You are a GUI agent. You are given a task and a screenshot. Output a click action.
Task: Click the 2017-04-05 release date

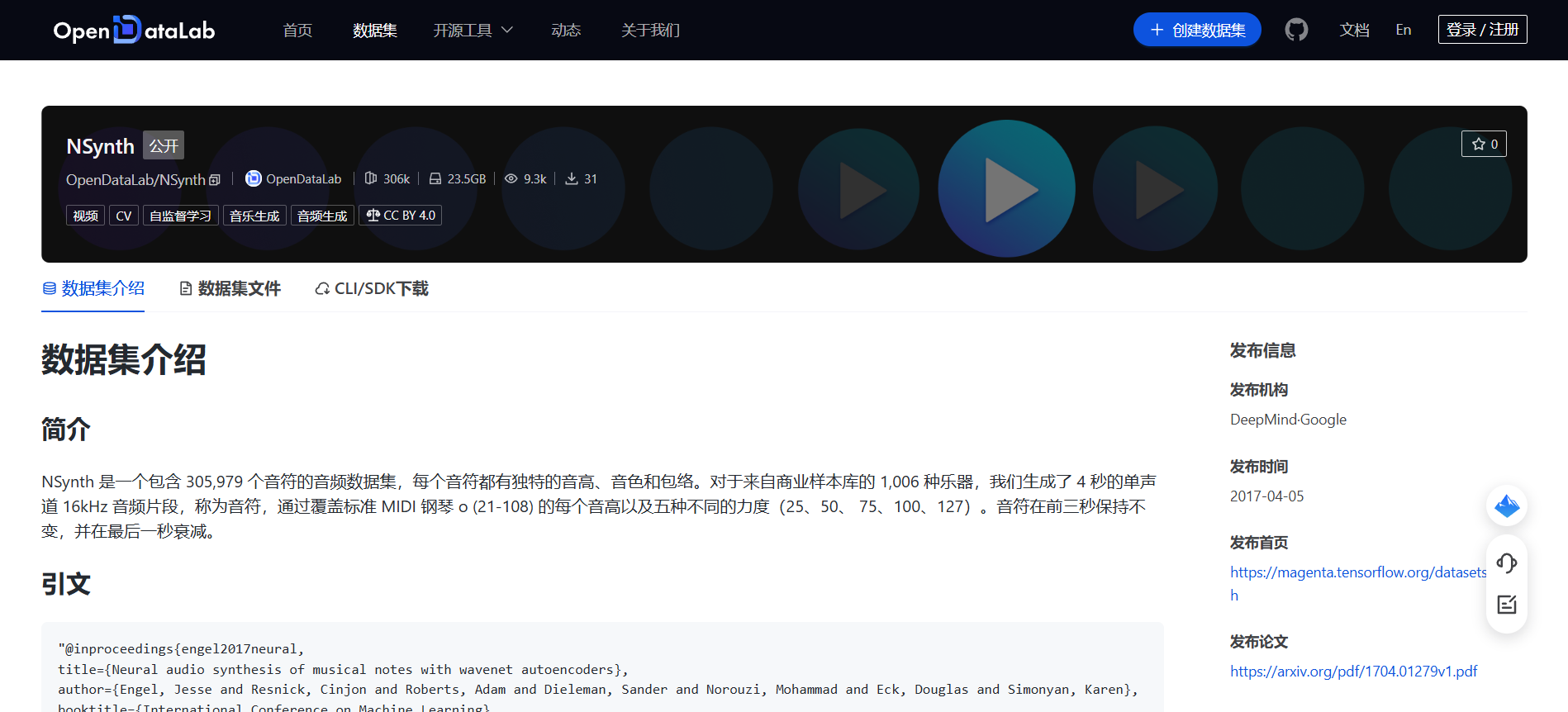pyautogui.click(x=1266, y=496)
